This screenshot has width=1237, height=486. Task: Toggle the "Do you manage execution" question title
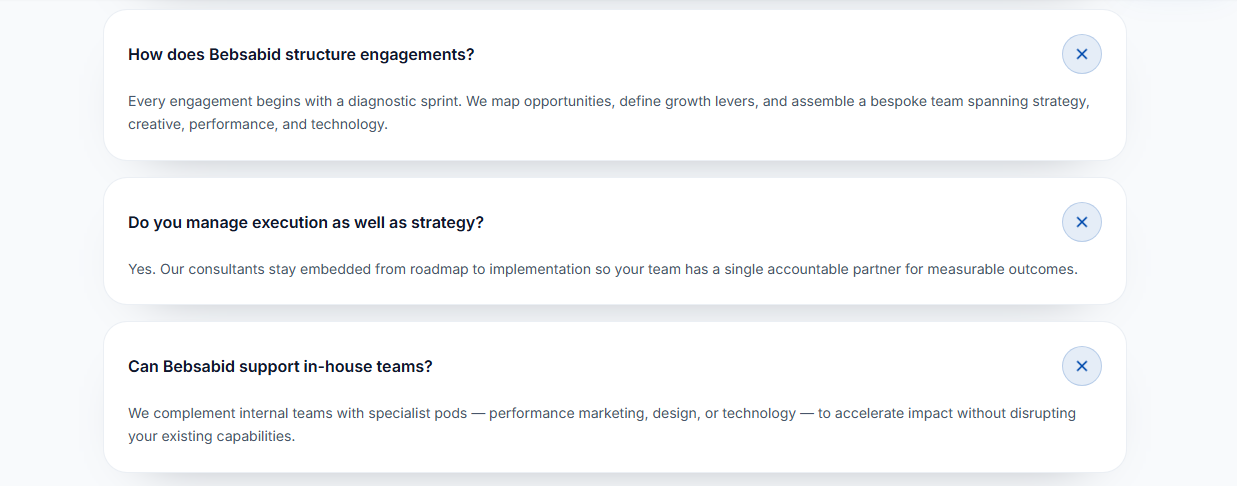click(305, 222)
